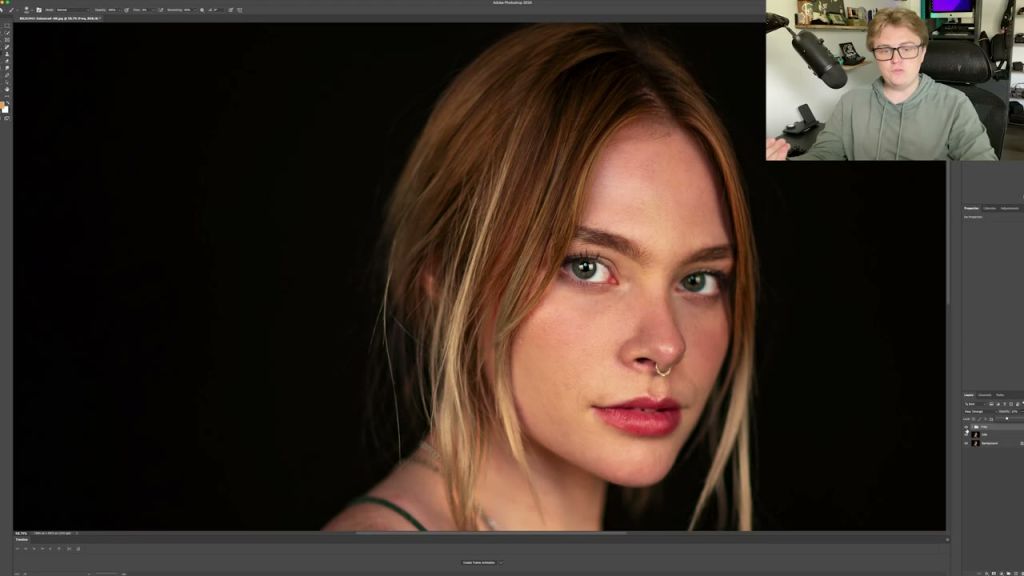Open the white background color swatch

tap(6, 110)
